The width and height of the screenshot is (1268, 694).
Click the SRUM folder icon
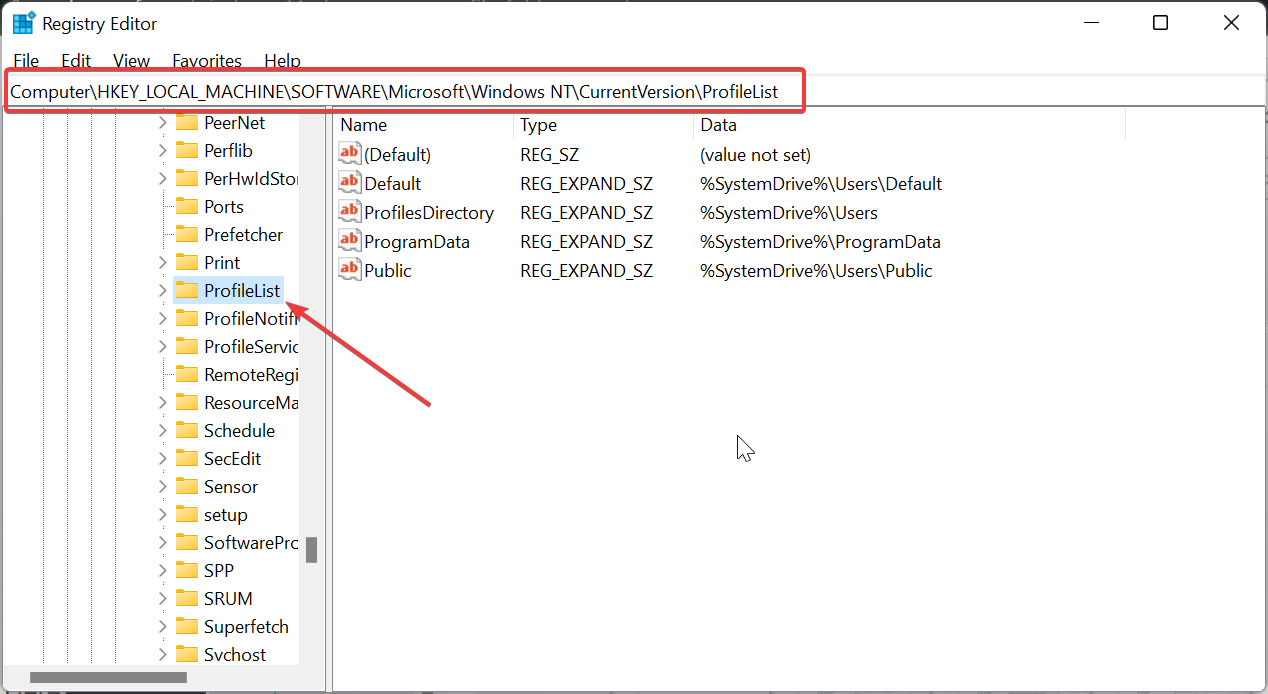pos(187,598)
